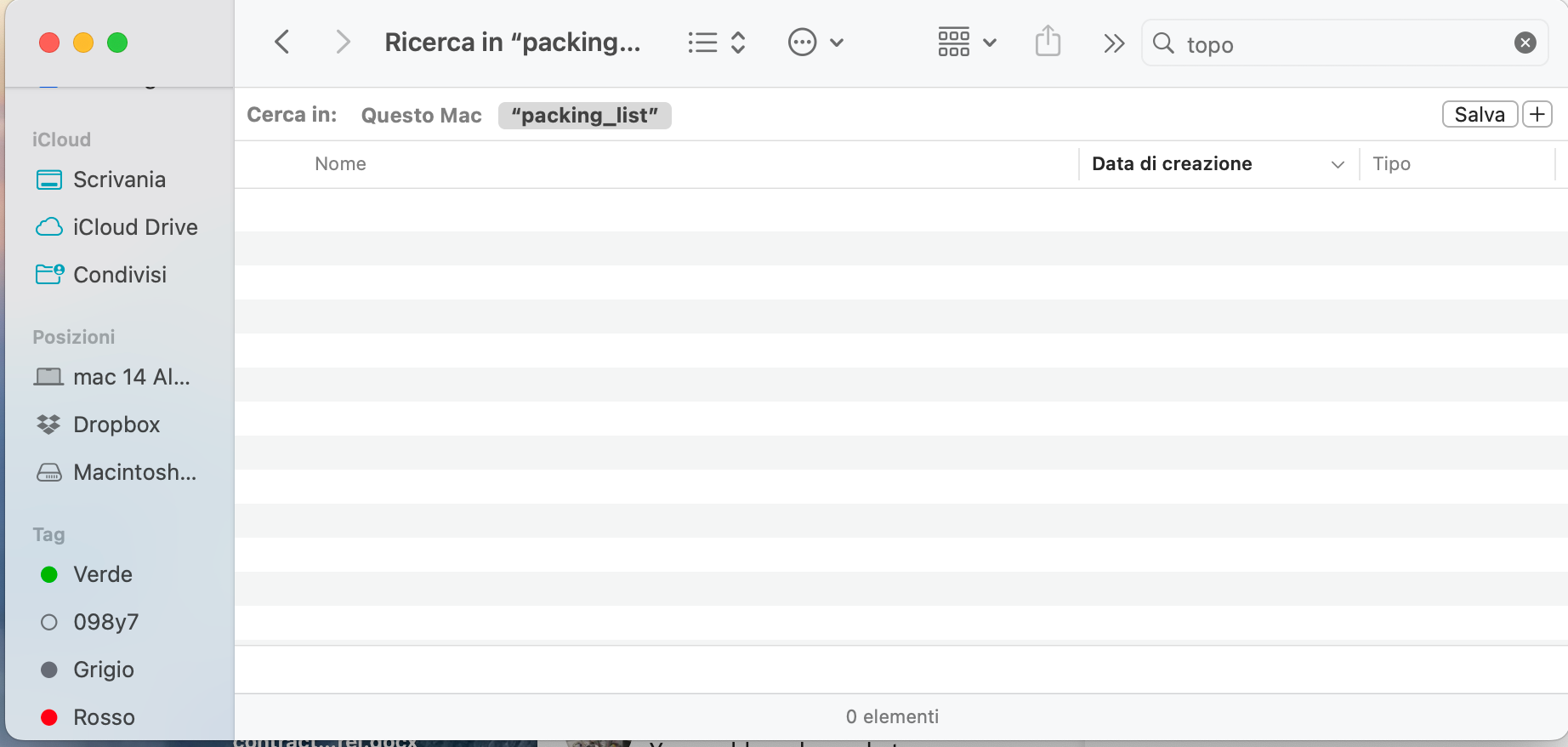
Task: Click the Condivisi shared folder icon
Action: pos(50,274)
